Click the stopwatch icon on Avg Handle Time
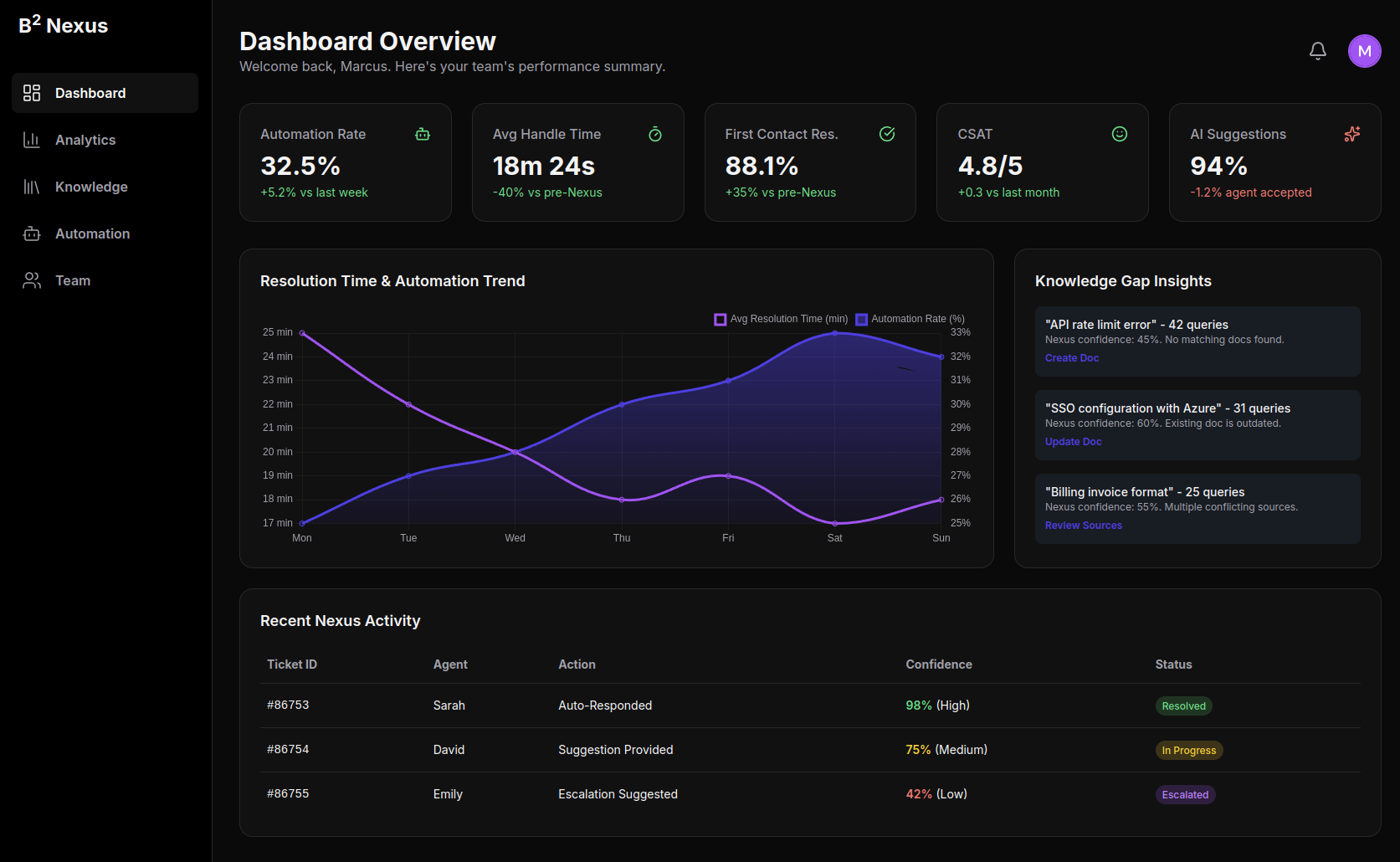The image size is (1400, 862). [x=655, y=134]
